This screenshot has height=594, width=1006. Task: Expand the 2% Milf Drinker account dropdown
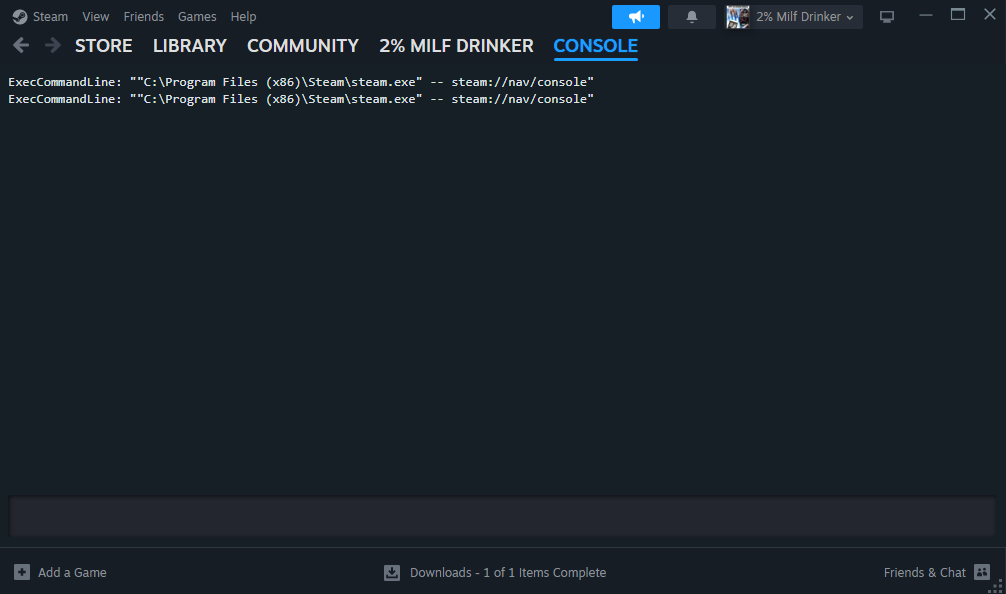pyautogui.click(x=805, y=17)
